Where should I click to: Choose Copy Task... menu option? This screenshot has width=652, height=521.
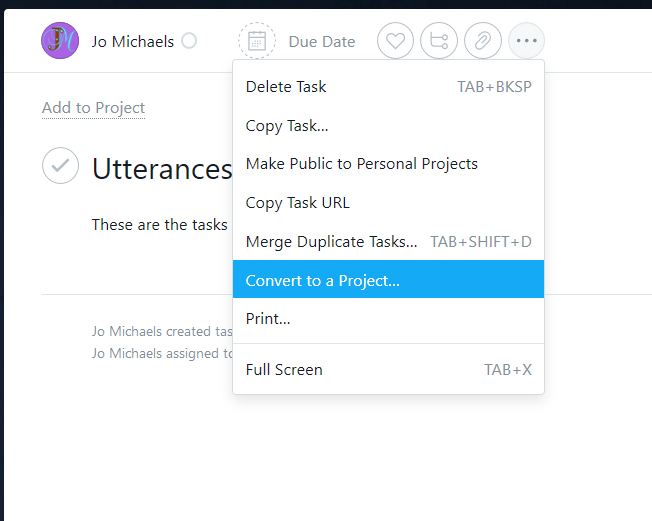tap(287, 126)
